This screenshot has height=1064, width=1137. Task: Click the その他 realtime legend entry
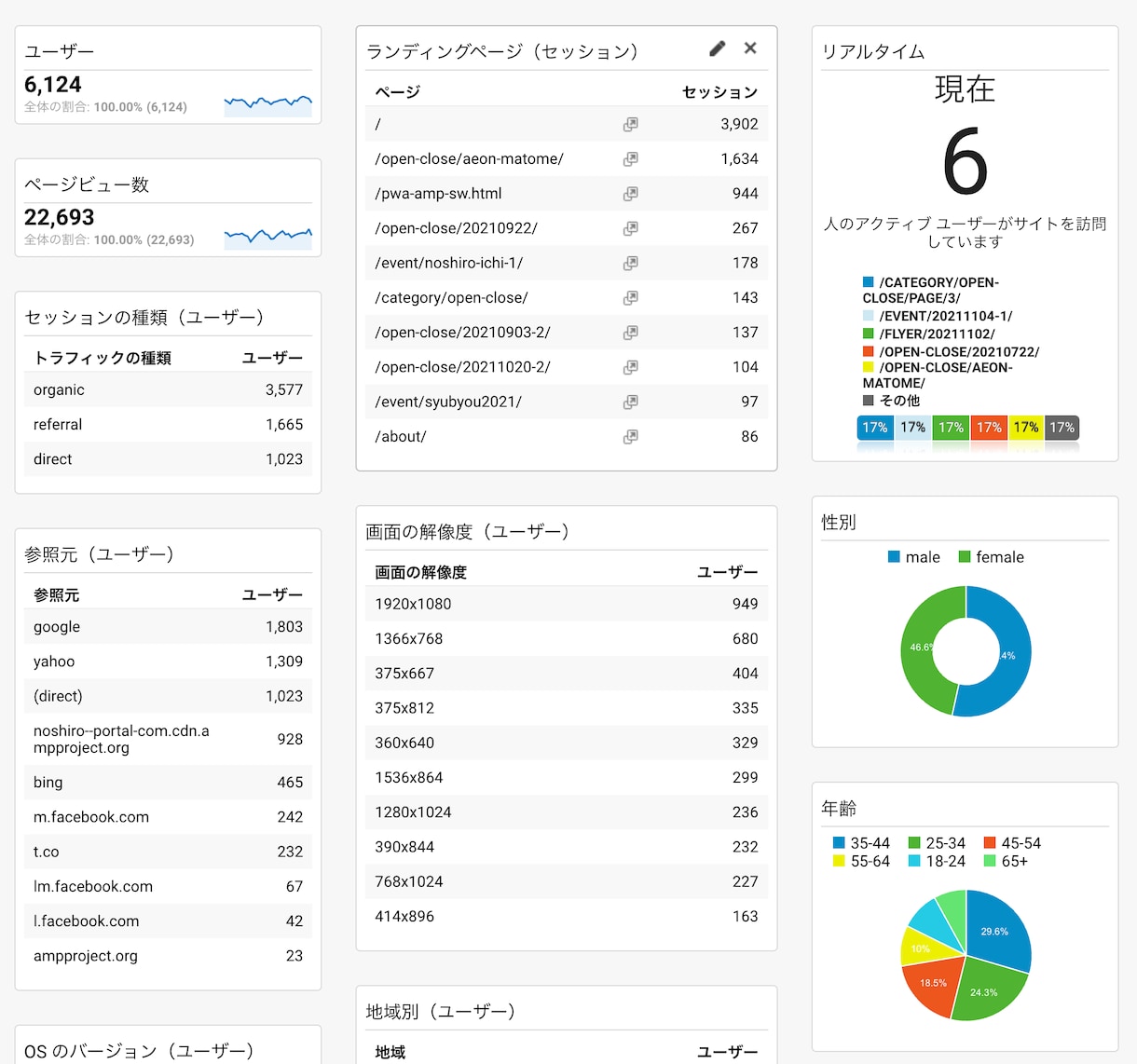tap(891, 401)
